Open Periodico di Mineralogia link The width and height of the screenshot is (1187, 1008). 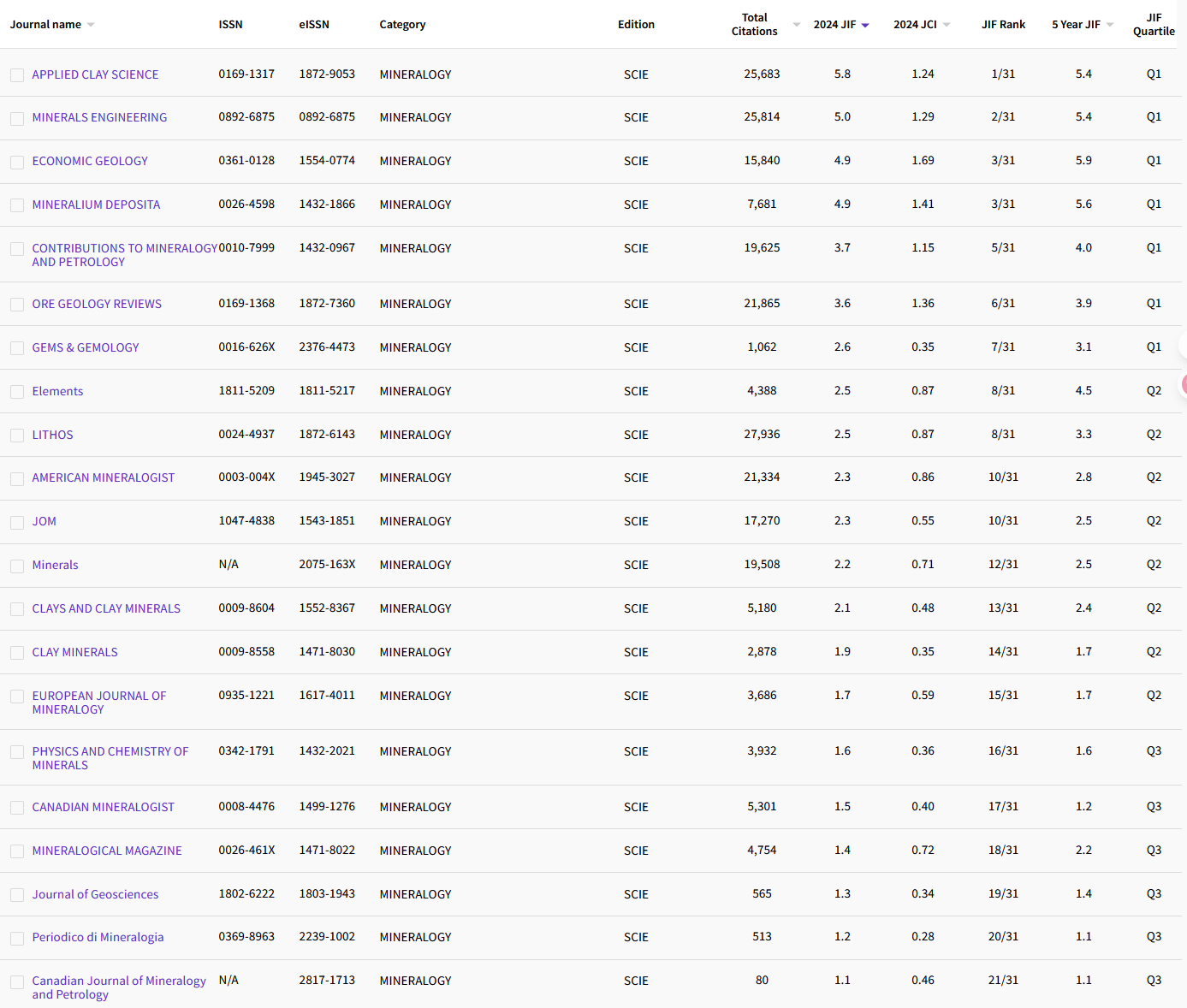(x=98, y=937)
